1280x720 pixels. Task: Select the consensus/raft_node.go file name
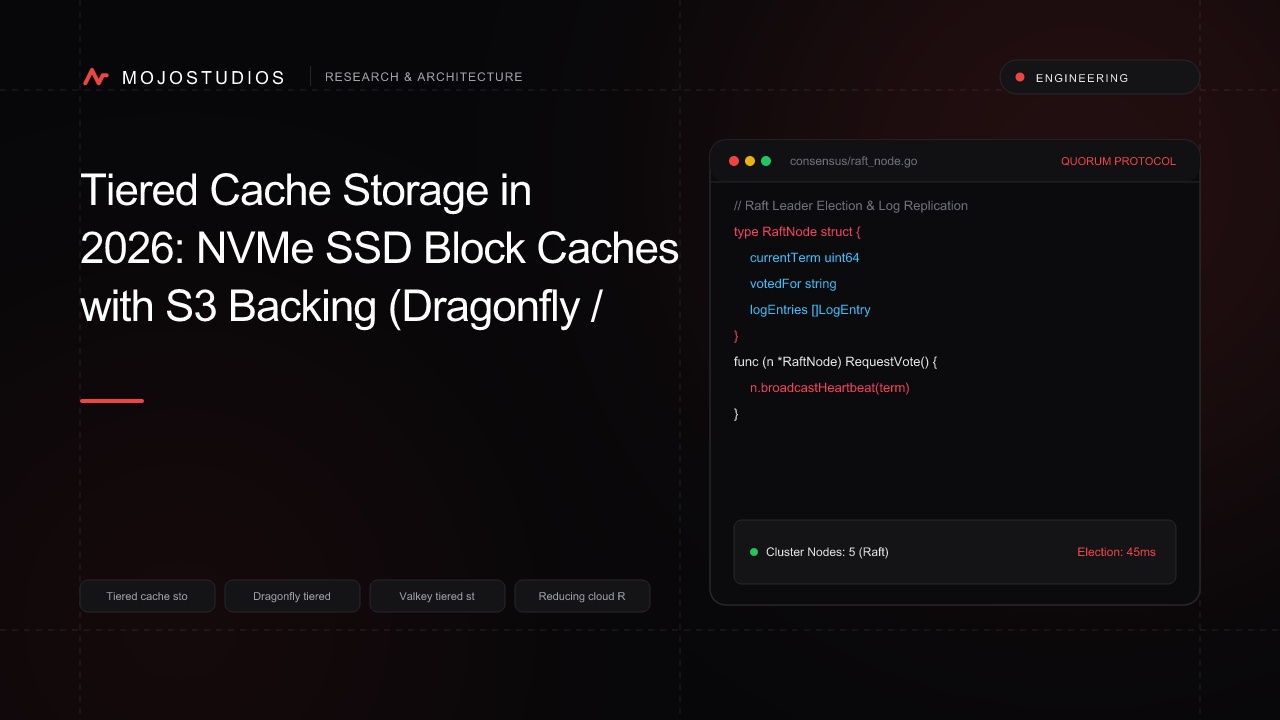pos(853,161)
